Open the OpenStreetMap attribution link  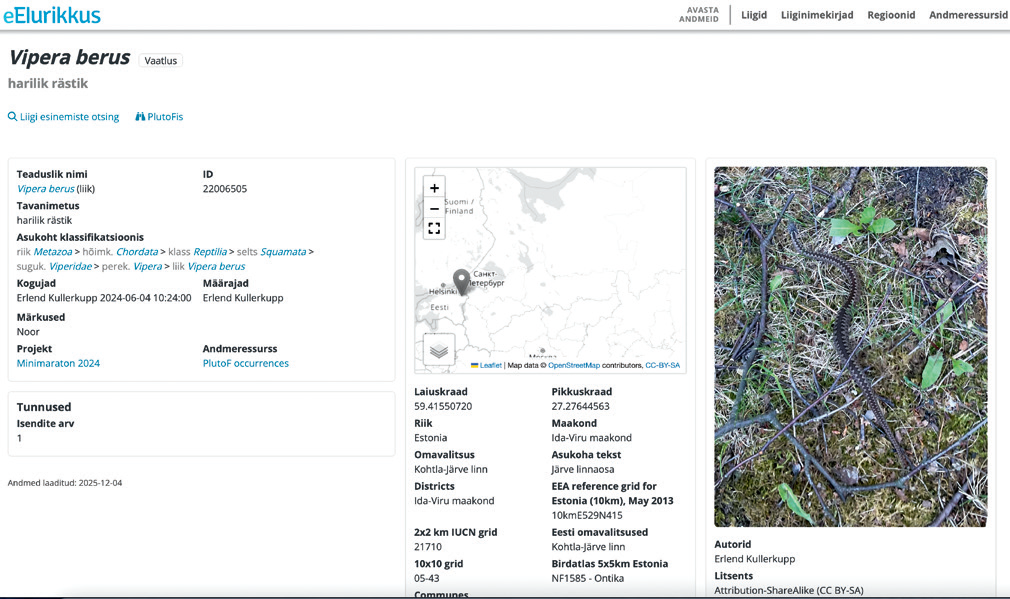tap(573, 366)
